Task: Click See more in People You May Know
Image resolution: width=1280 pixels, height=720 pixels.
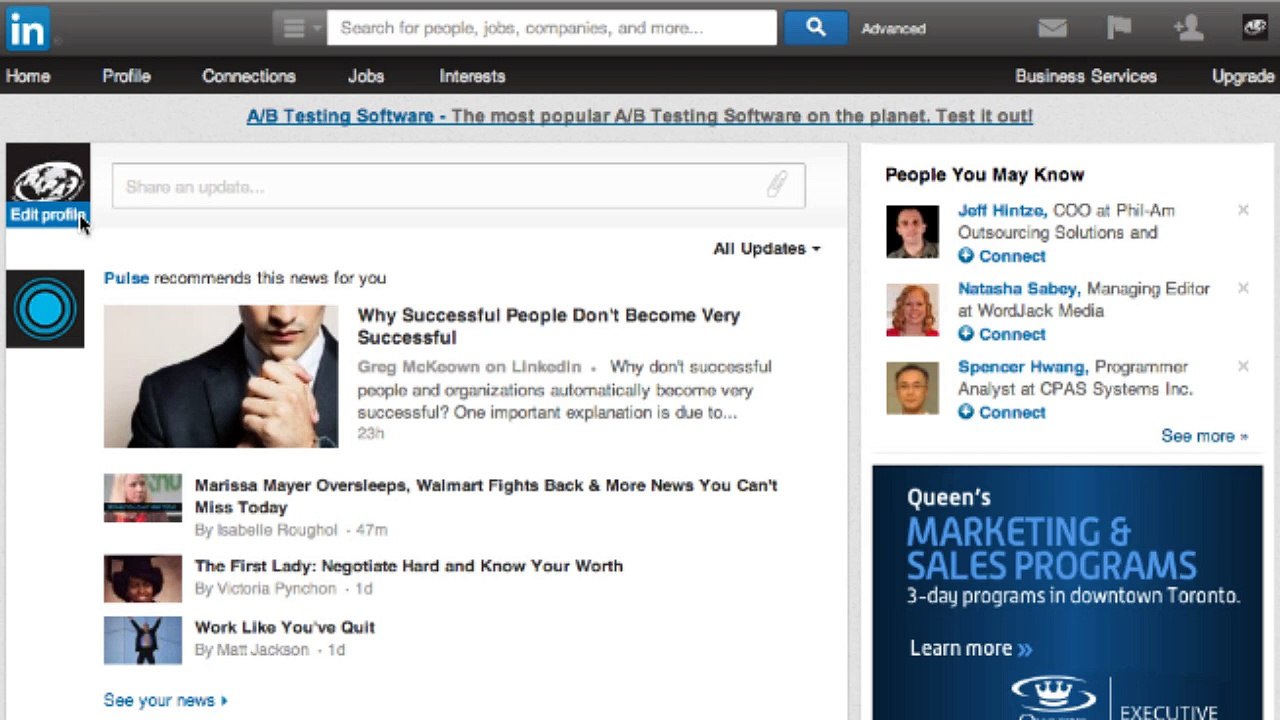Action: tap(1204, 436)
